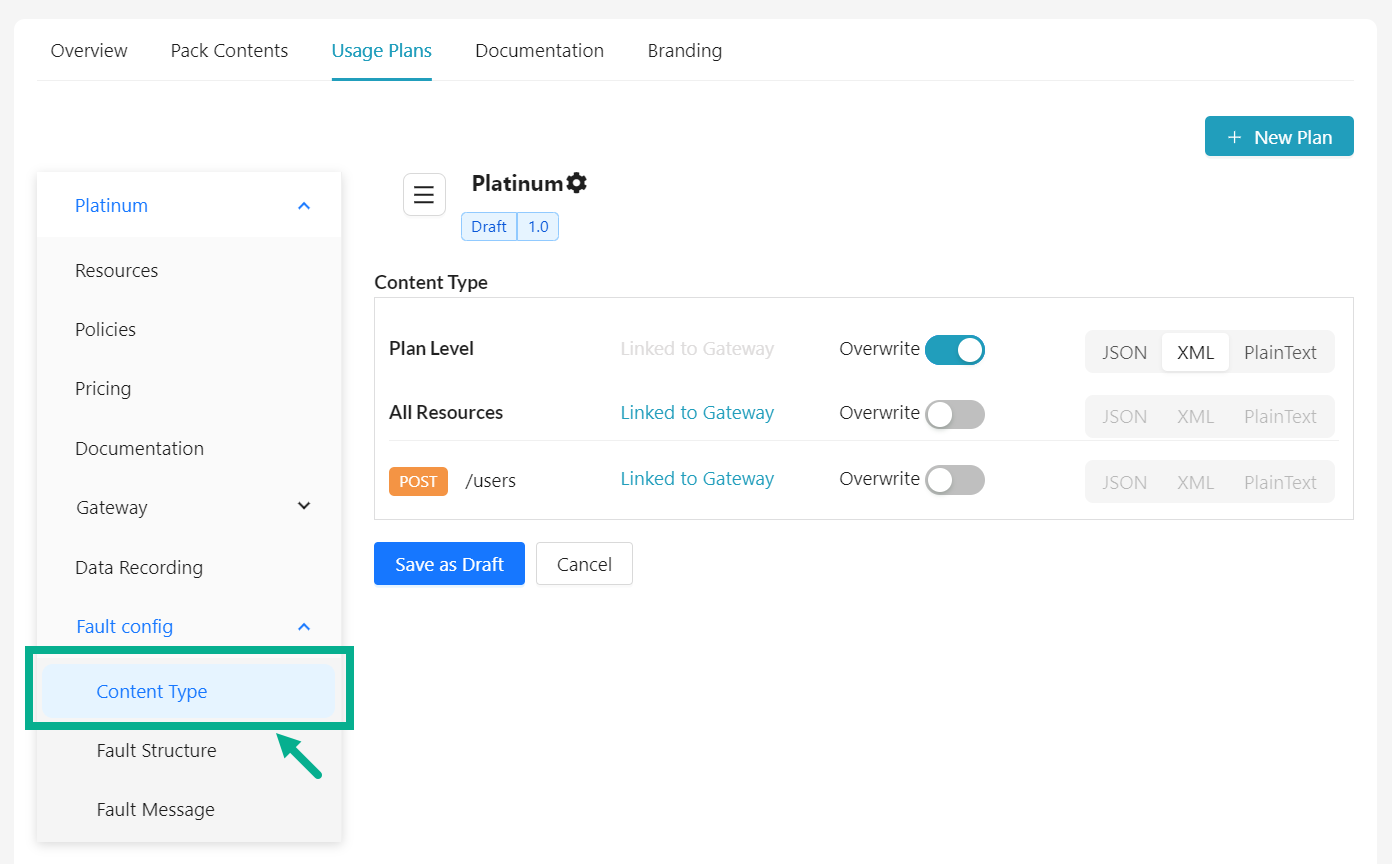Image resolution: width=1392 pixels, height=864 pixels.
Task: Click the Save as Draft button
Action: pos(449,563)
